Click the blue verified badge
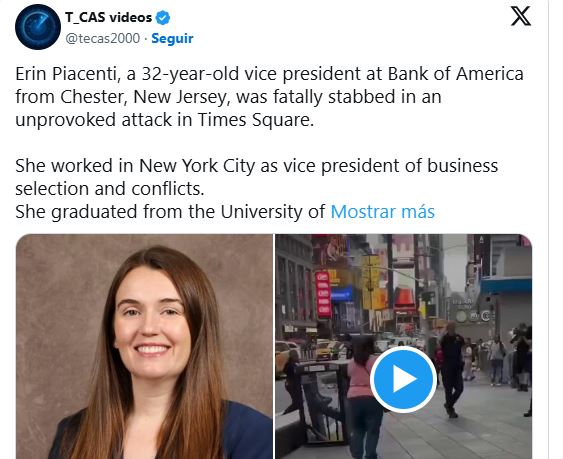The image size is (563, 459). (x=163, y=18)
